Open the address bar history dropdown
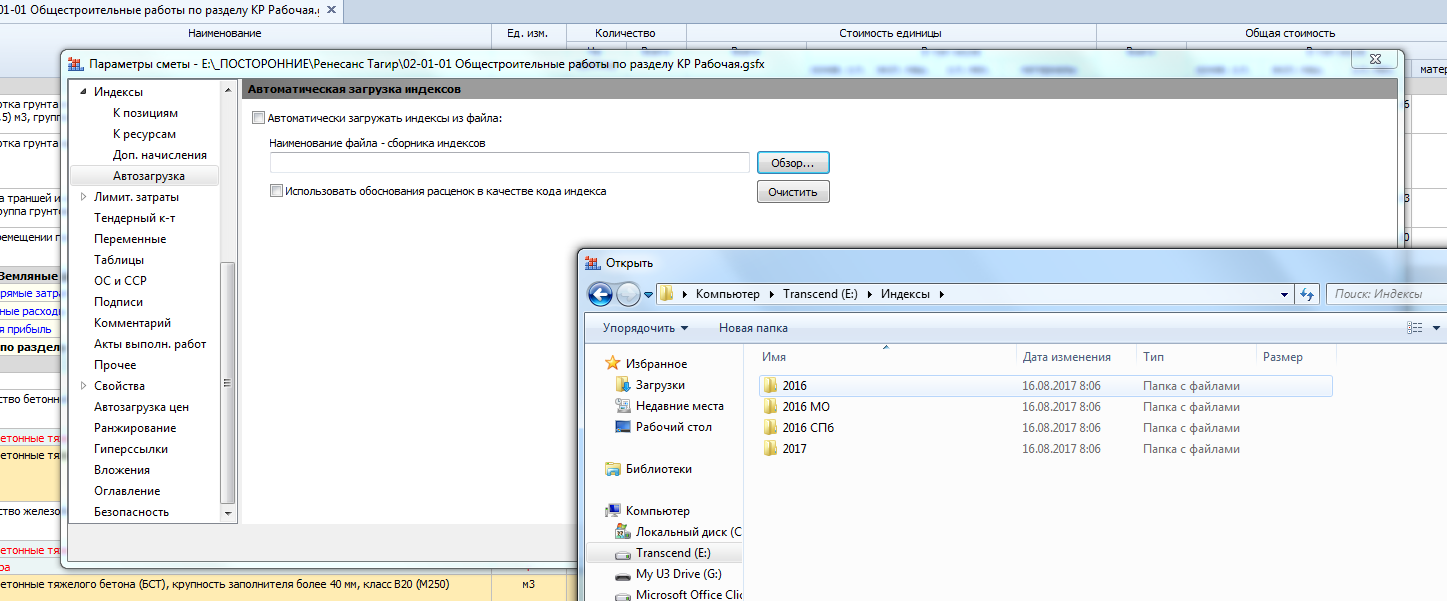This screenshot has height=601, width=1447. (x=1285, y=294)
